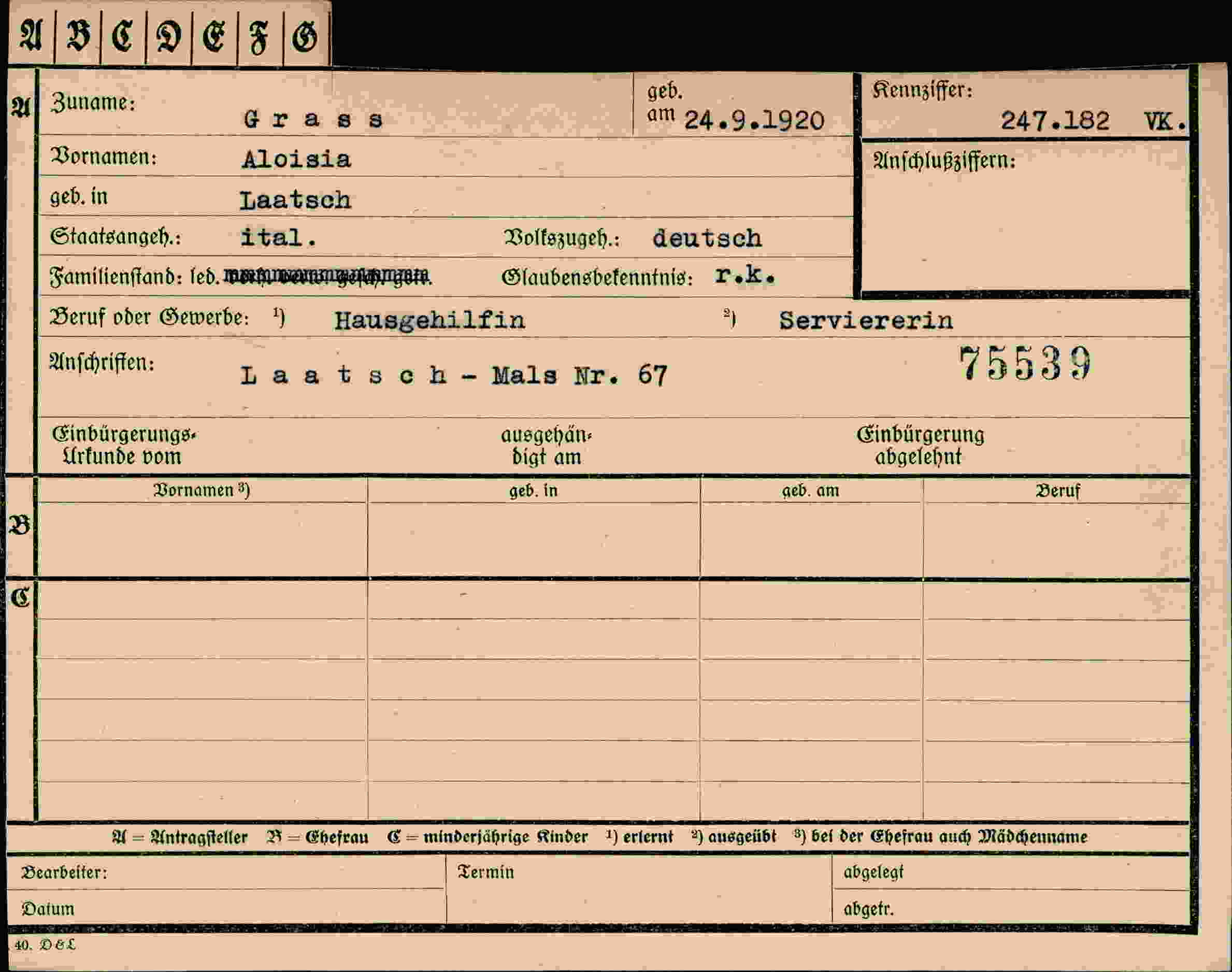Click the "Familienstand:" label
Screen dimensions: 1232x972
[116, 277]
